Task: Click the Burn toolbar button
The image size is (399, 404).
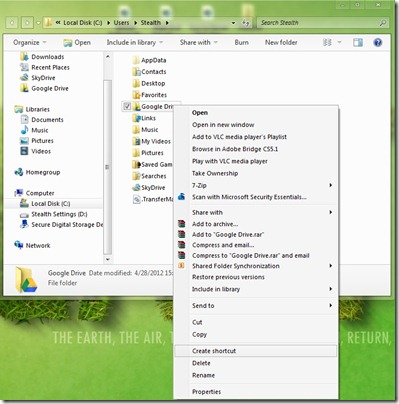Action: (x=241, y=42)
